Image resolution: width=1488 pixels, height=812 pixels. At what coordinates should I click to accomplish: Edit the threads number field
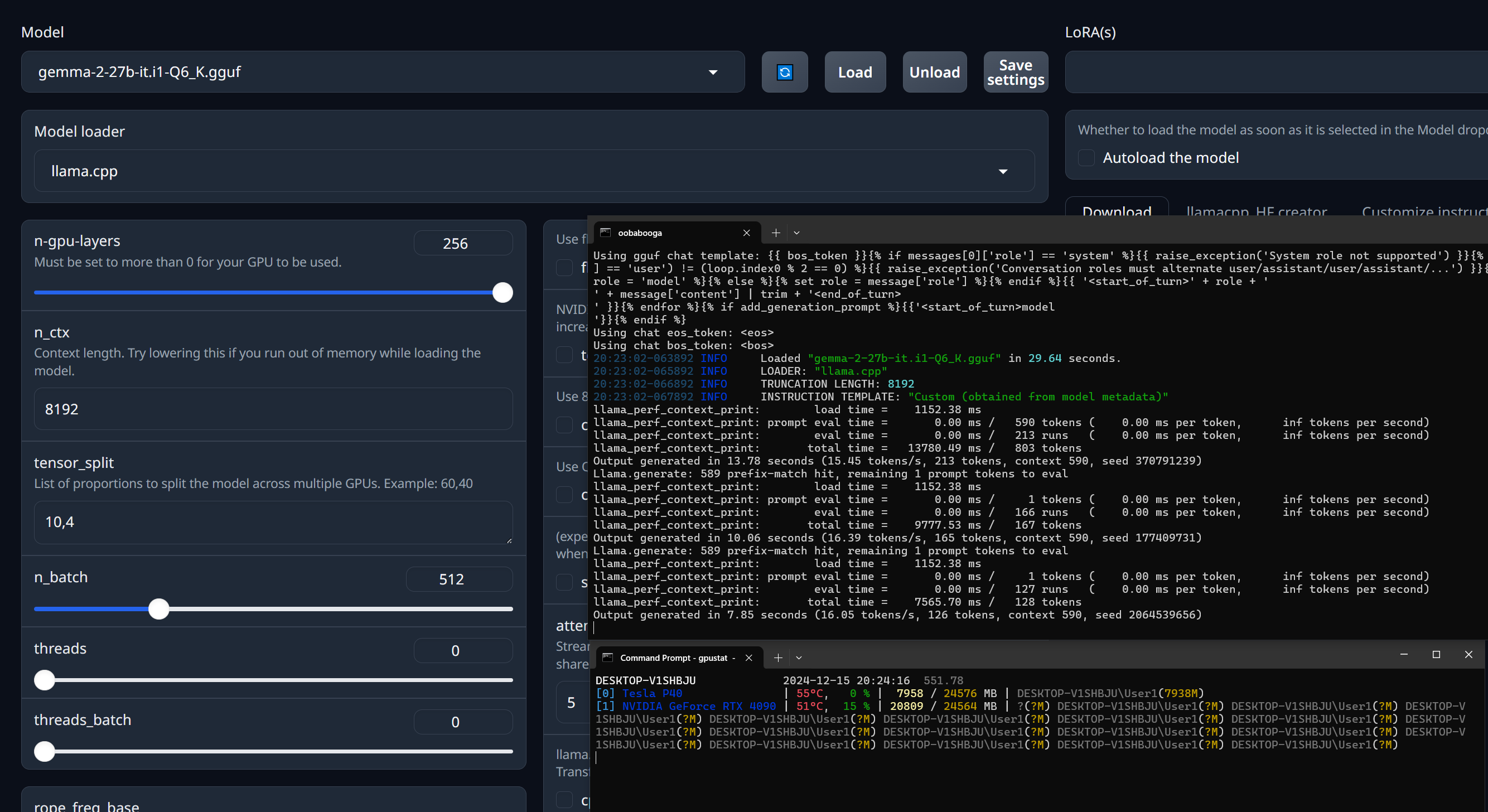tap(463, 650)
